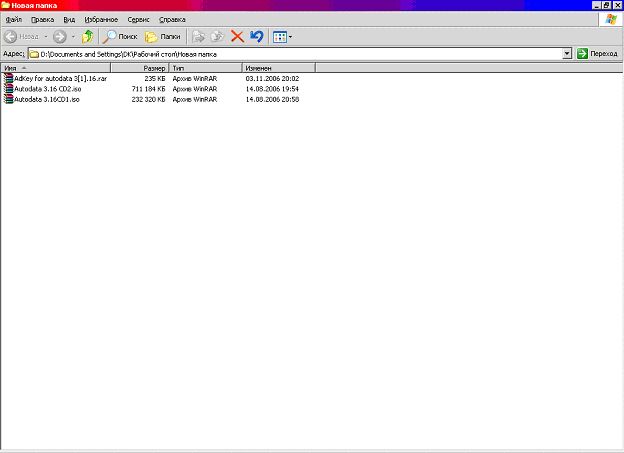Click WinRAR icon of Autodata 3.16CD1.iso

point(8,99)
